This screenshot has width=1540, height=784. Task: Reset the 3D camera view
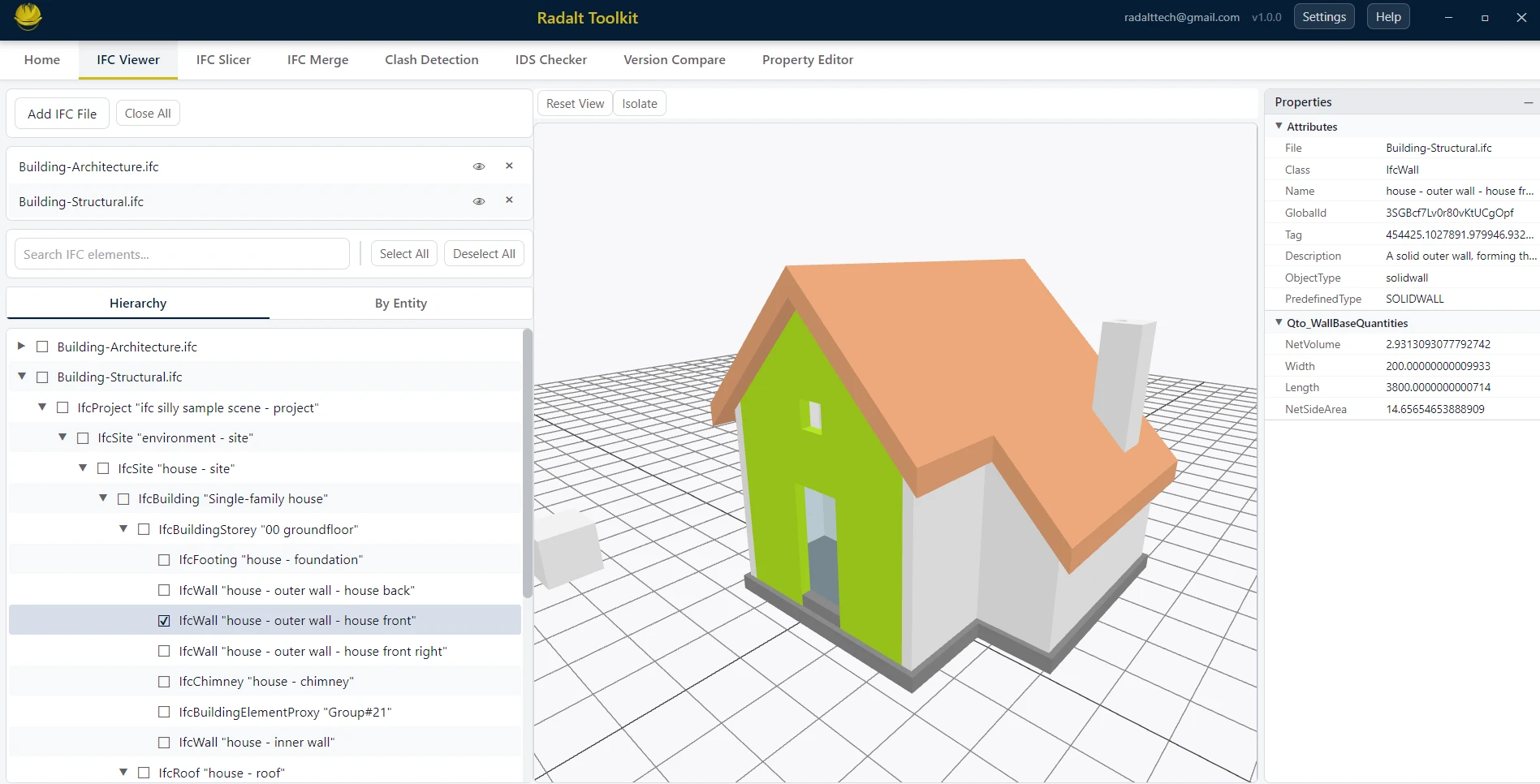coord(575,103)
